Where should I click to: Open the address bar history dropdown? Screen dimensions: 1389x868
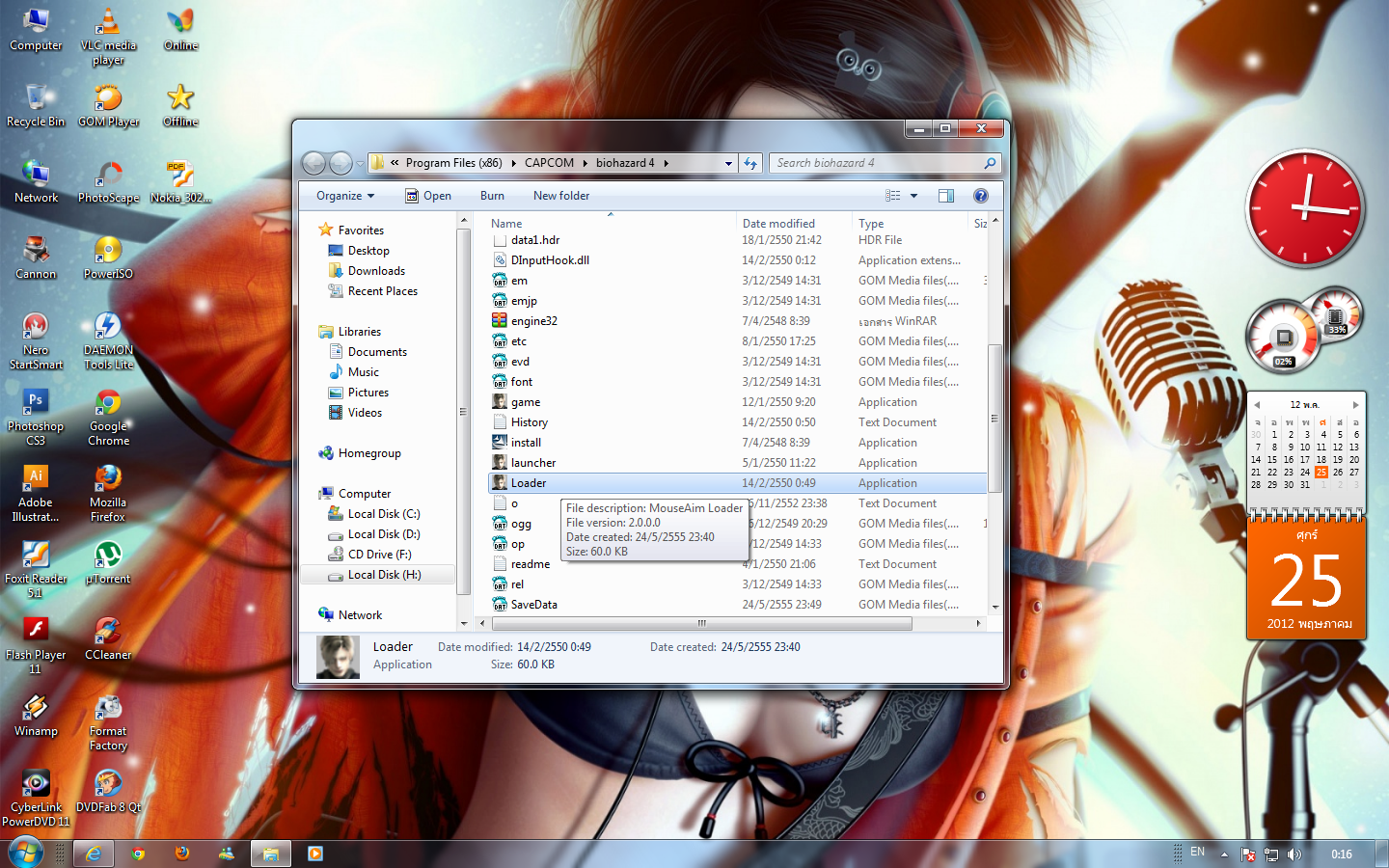click(728, 163)
